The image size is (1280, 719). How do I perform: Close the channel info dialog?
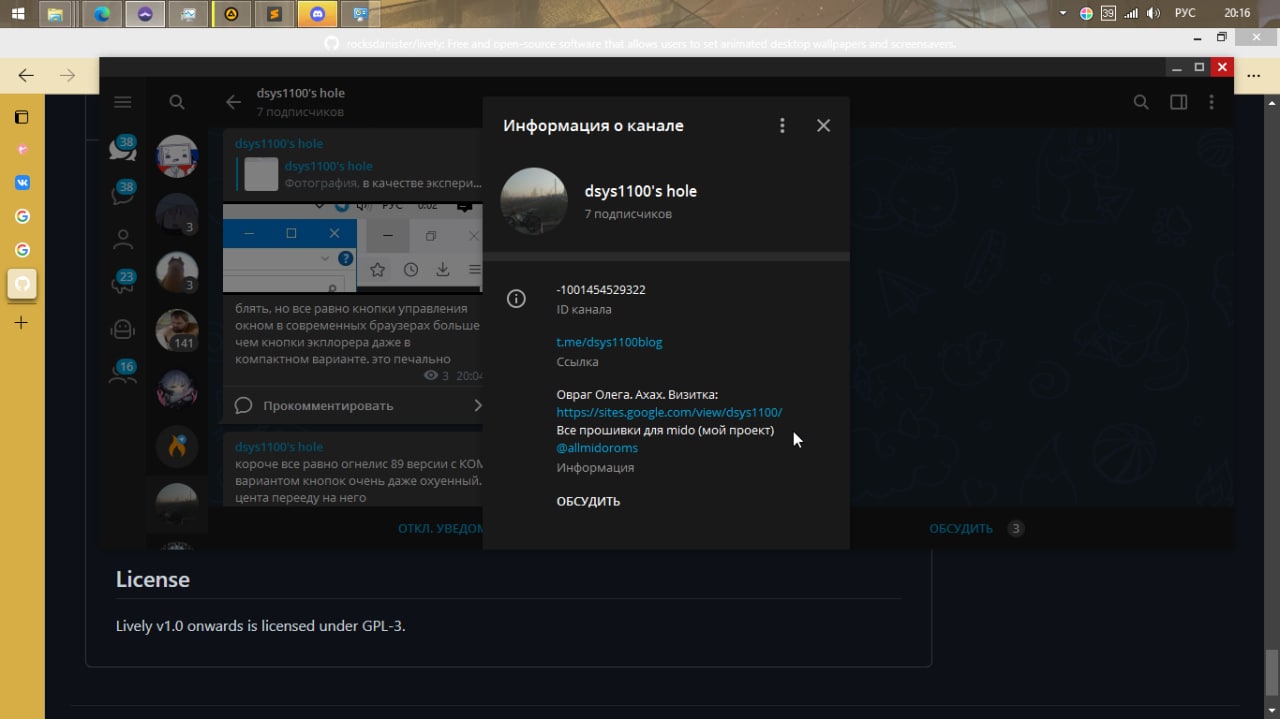click(823, 126)
